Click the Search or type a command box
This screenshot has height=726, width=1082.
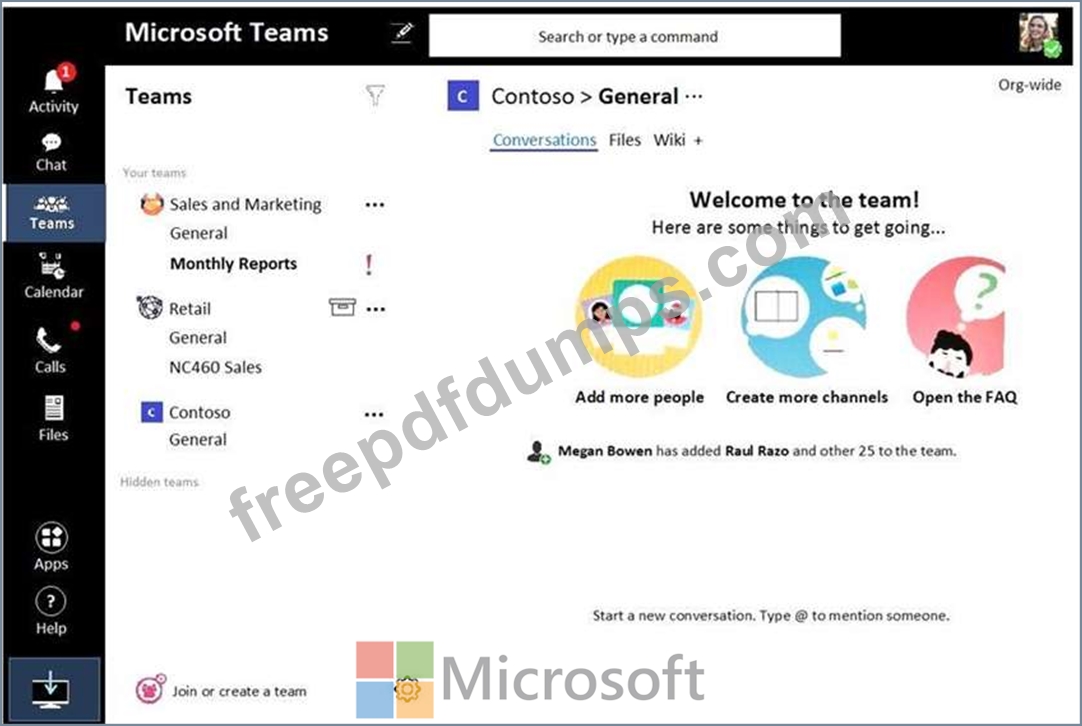635,36
